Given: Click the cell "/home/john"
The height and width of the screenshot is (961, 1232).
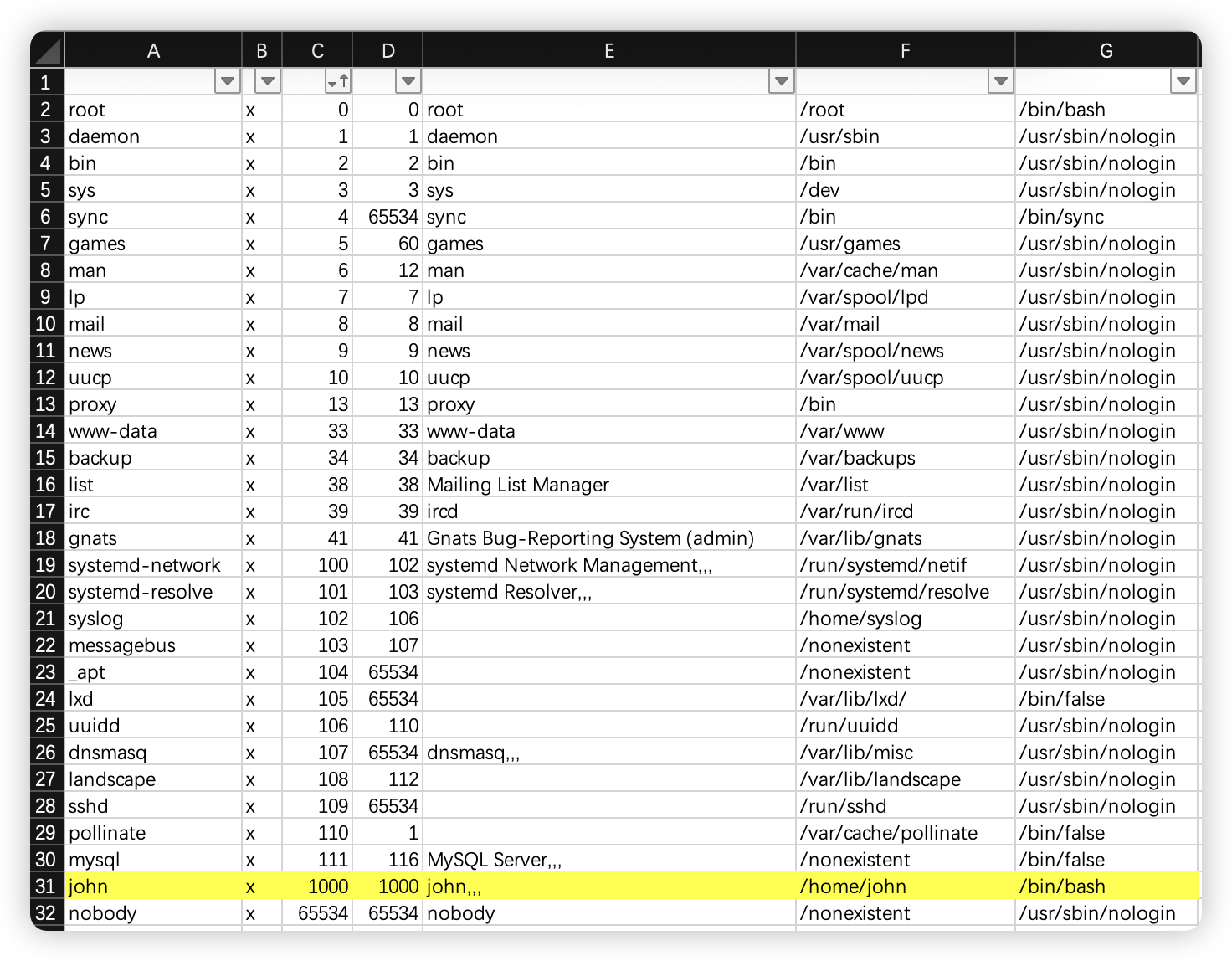Looking at the screenshot, I should pyautogui.click(x=906, y=886).
